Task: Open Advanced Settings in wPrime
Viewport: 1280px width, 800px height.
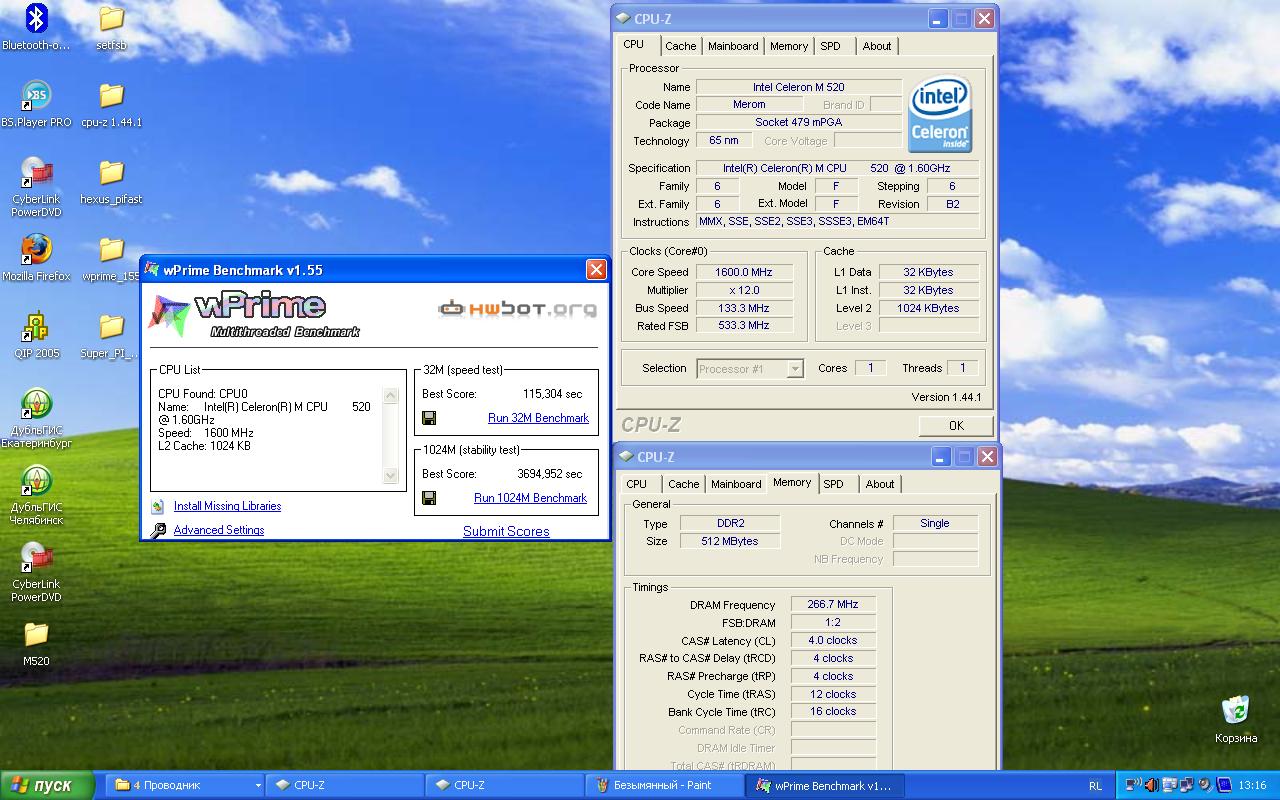Action: tap(219, 530)
